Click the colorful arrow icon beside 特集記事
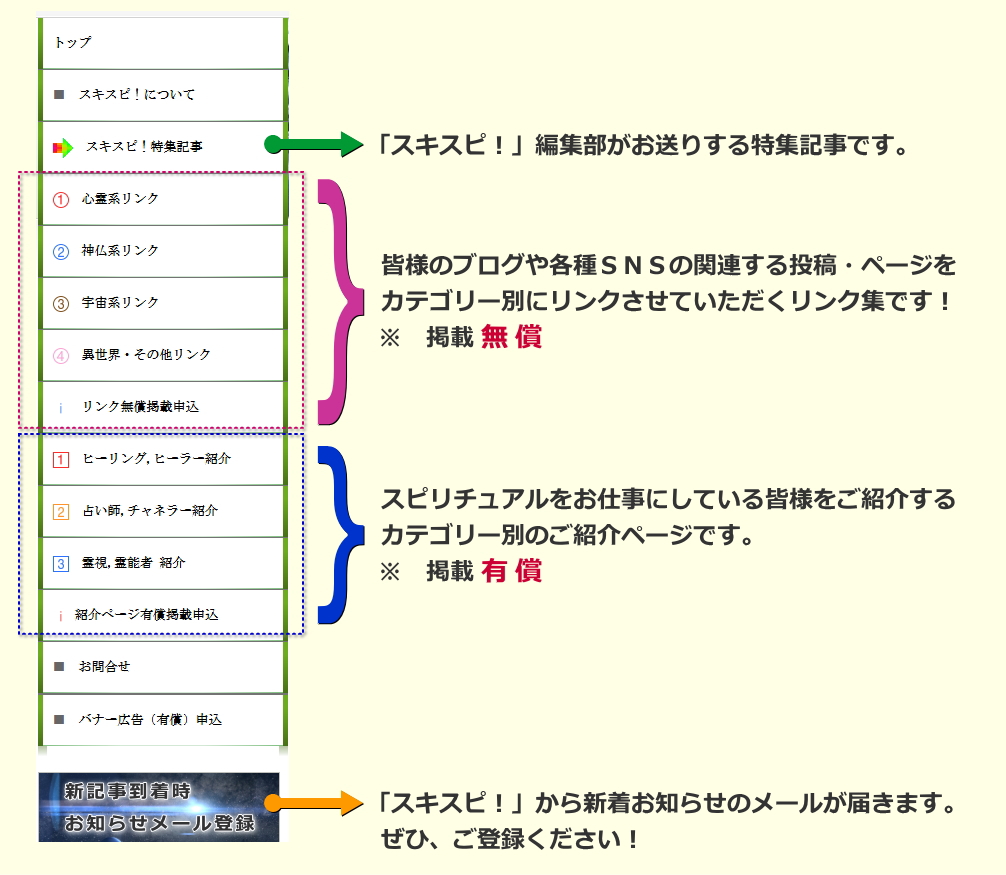Image resolution: width=1006 pixels, height=875 pixels. click(62, 148)
